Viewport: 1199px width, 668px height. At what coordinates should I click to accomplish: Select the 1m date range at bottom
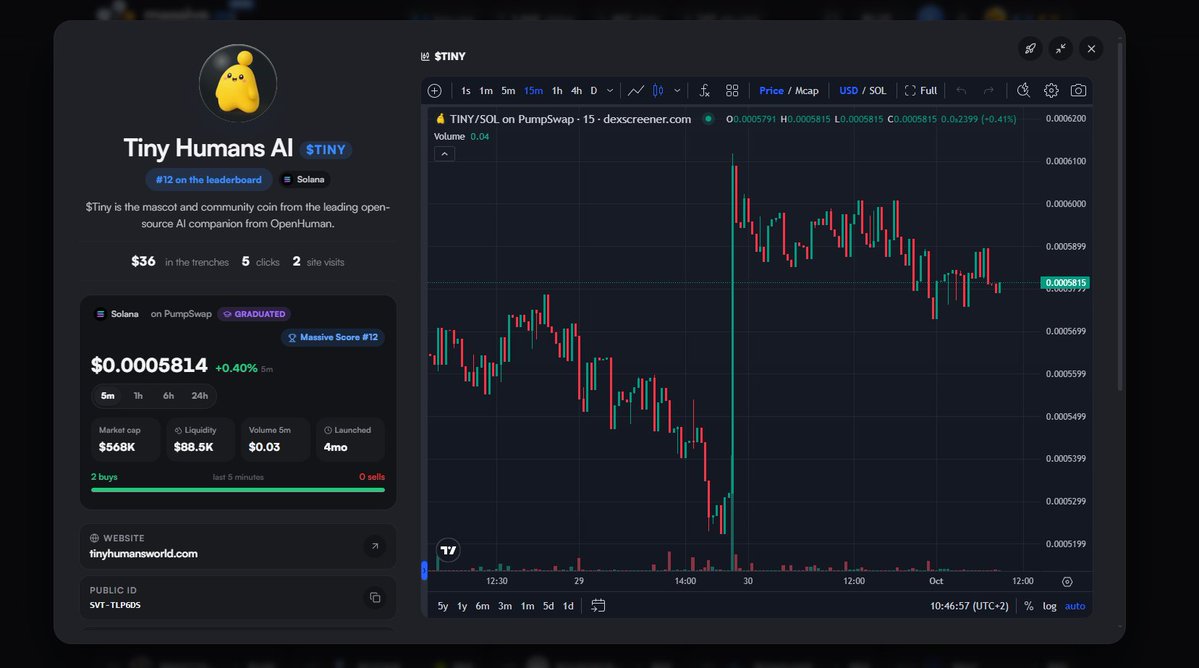point(528,606)
